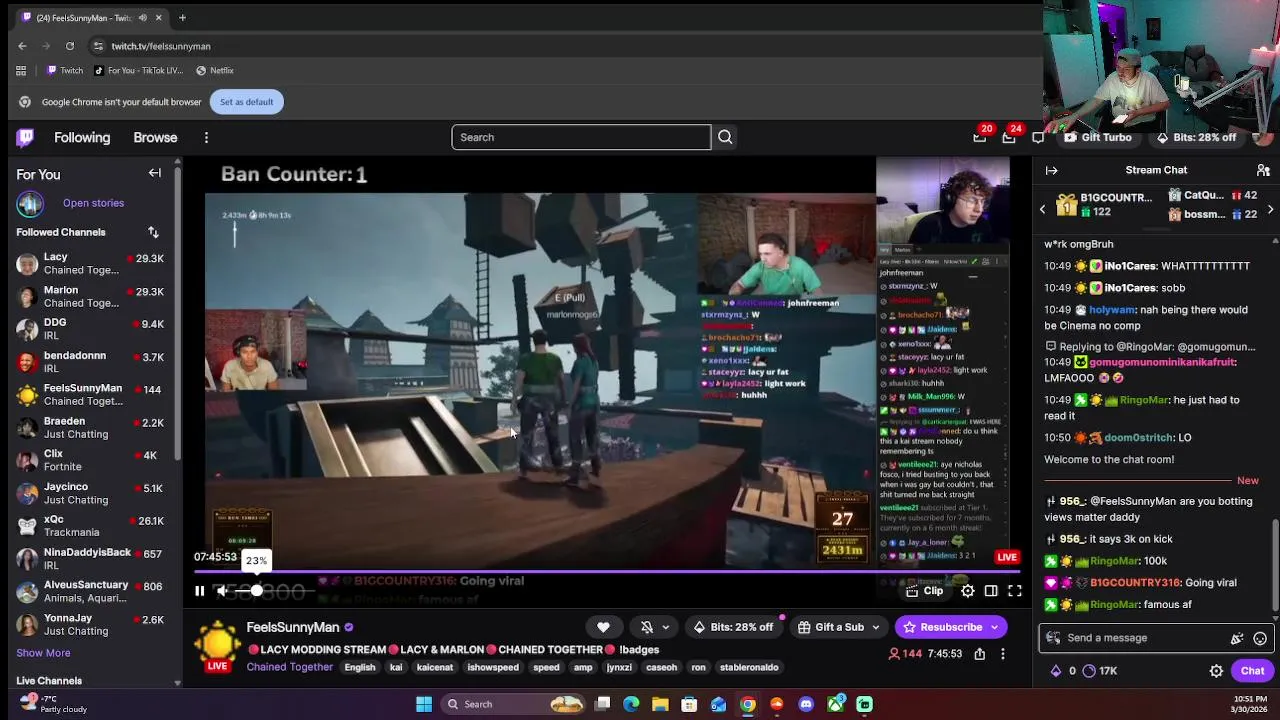The height and width of the screenshot is (720, 1280).
Task: Select the kaicenat tag
Action: pos(434,667)
